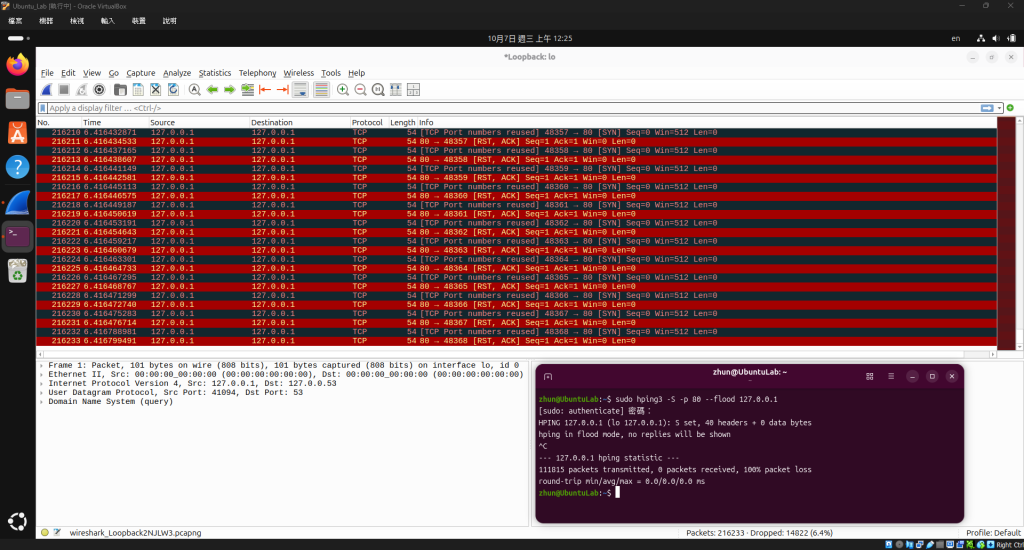Open Ubuntu Software from the dock
The width and height of the screenshot is (1024, 550).
click(18, 133)
